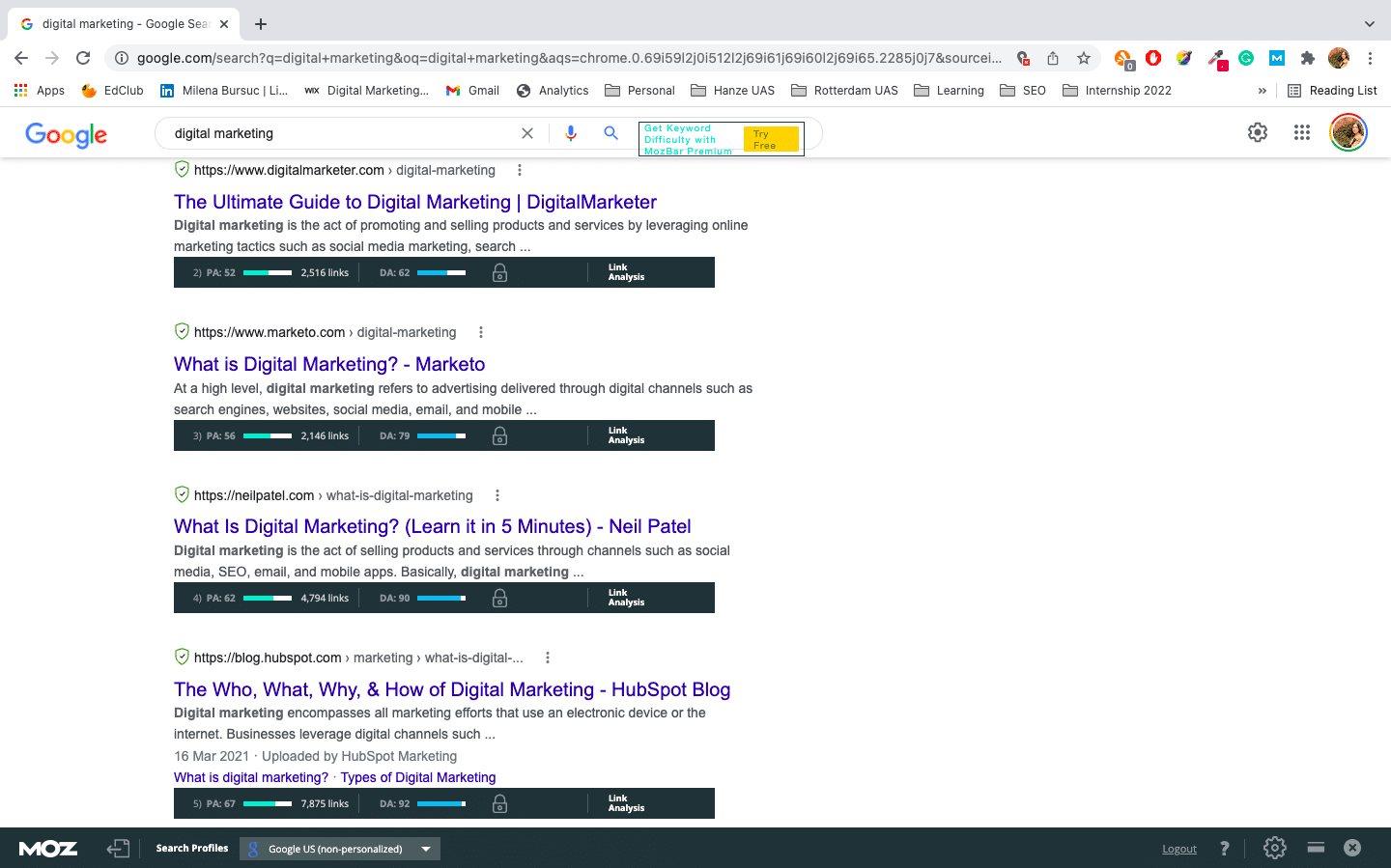Click the Grammarly extension icon
Image resolution: width=1391 pixels, height=868 pixels.
1246,58
